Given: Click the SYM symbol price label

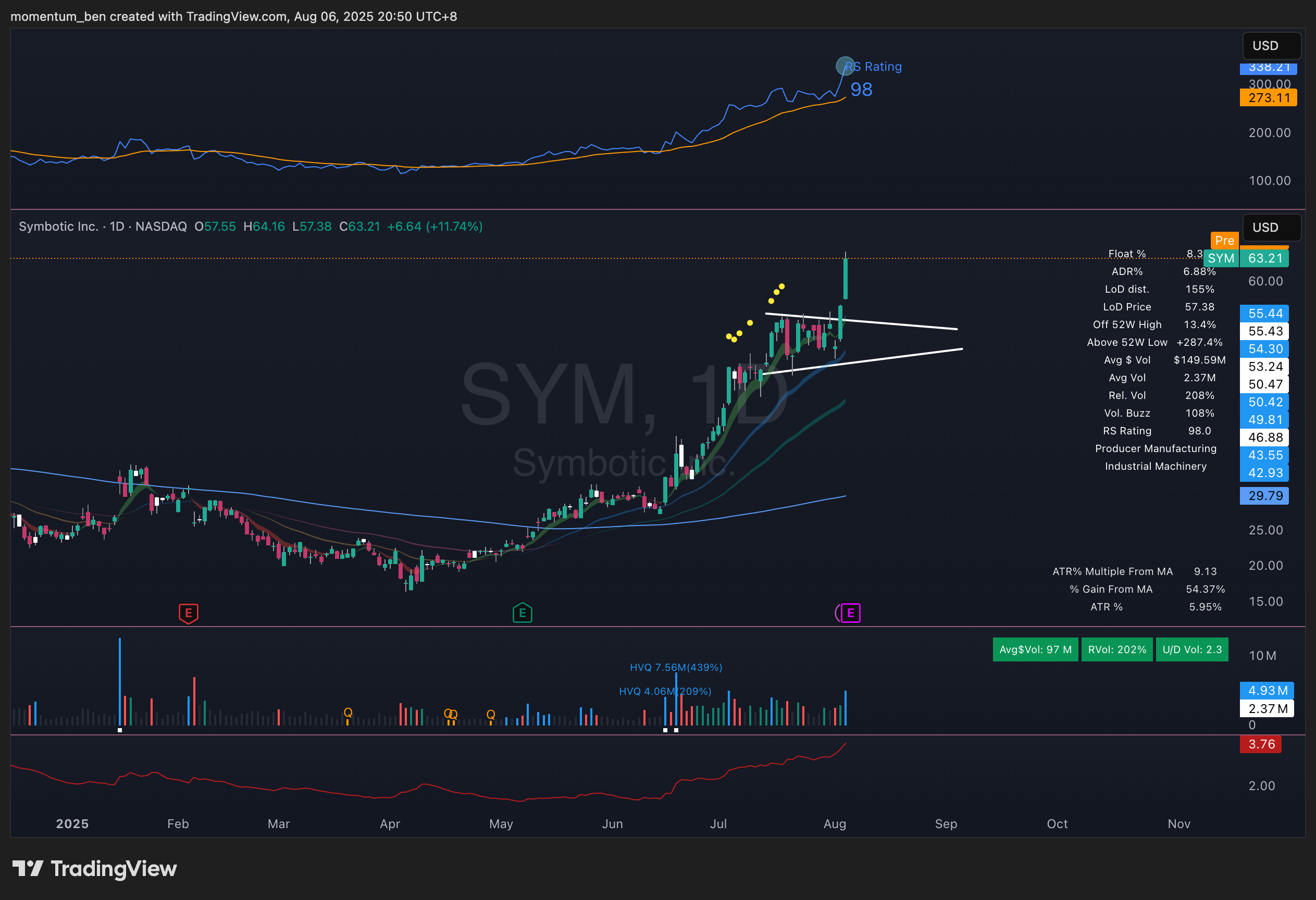Looking at the screenshot, I should click(1220, 259).
